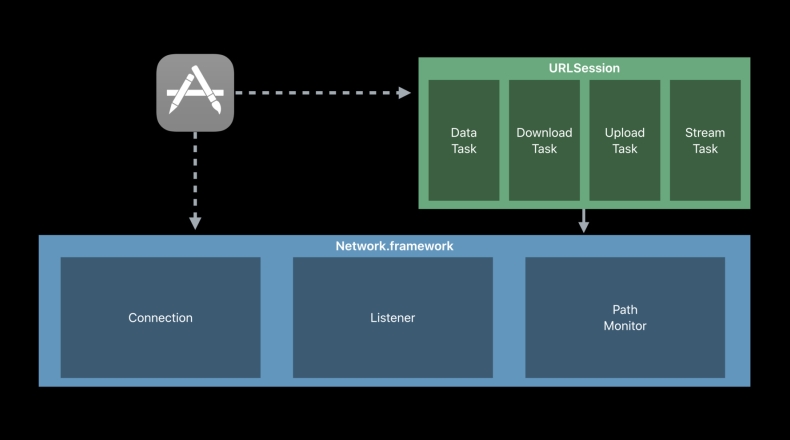This screenshot has width=790, height=440.
Task: Select the Download Task box
Action: [x=544, y=140]
